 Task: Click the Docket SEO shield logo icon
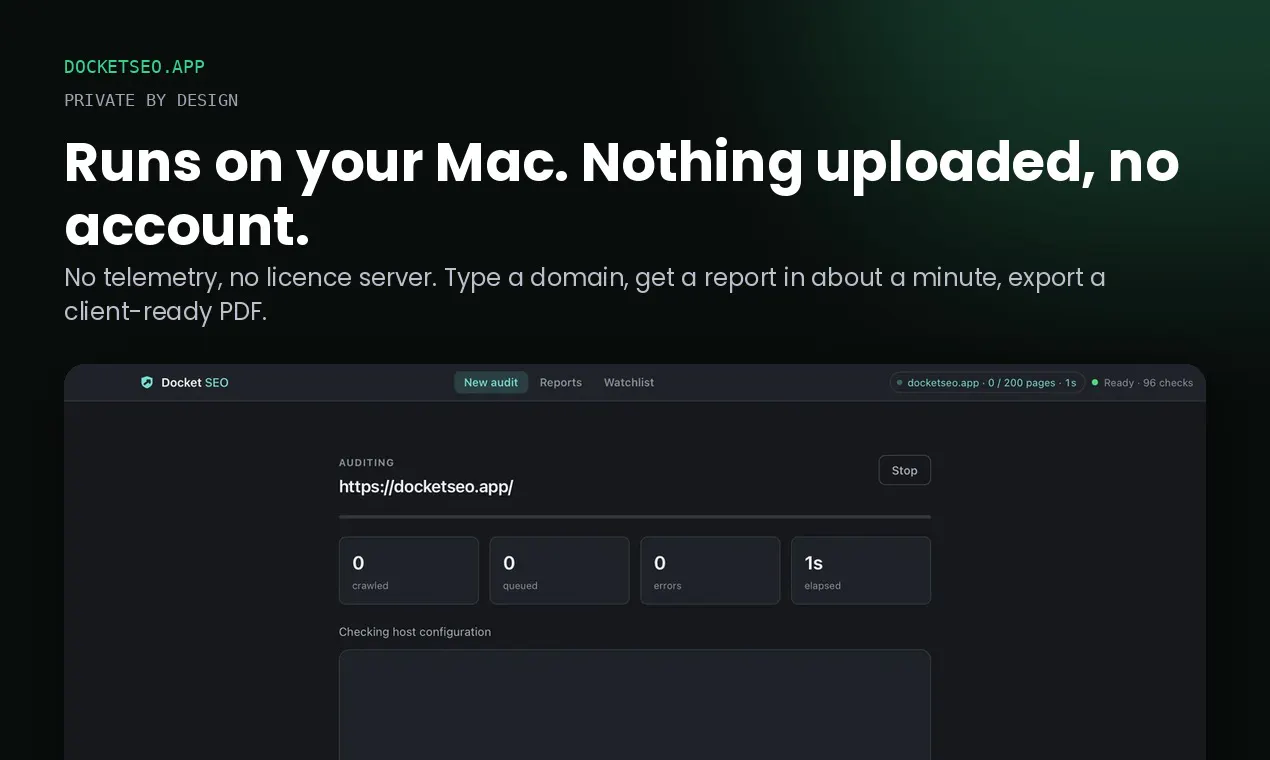(x=147, y=382)
